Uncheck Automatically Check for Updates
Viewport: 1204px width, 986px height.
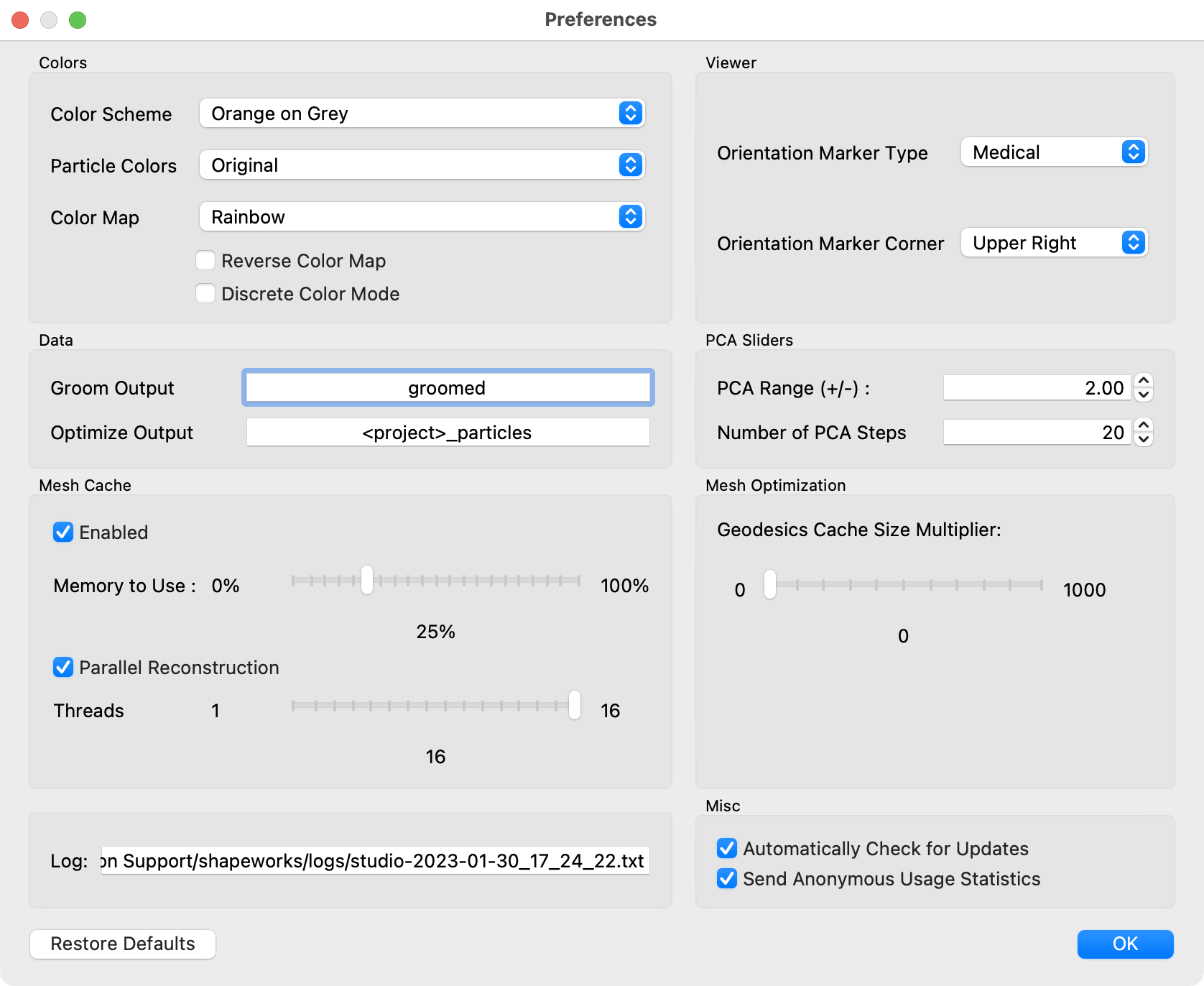tap(727, 848)
